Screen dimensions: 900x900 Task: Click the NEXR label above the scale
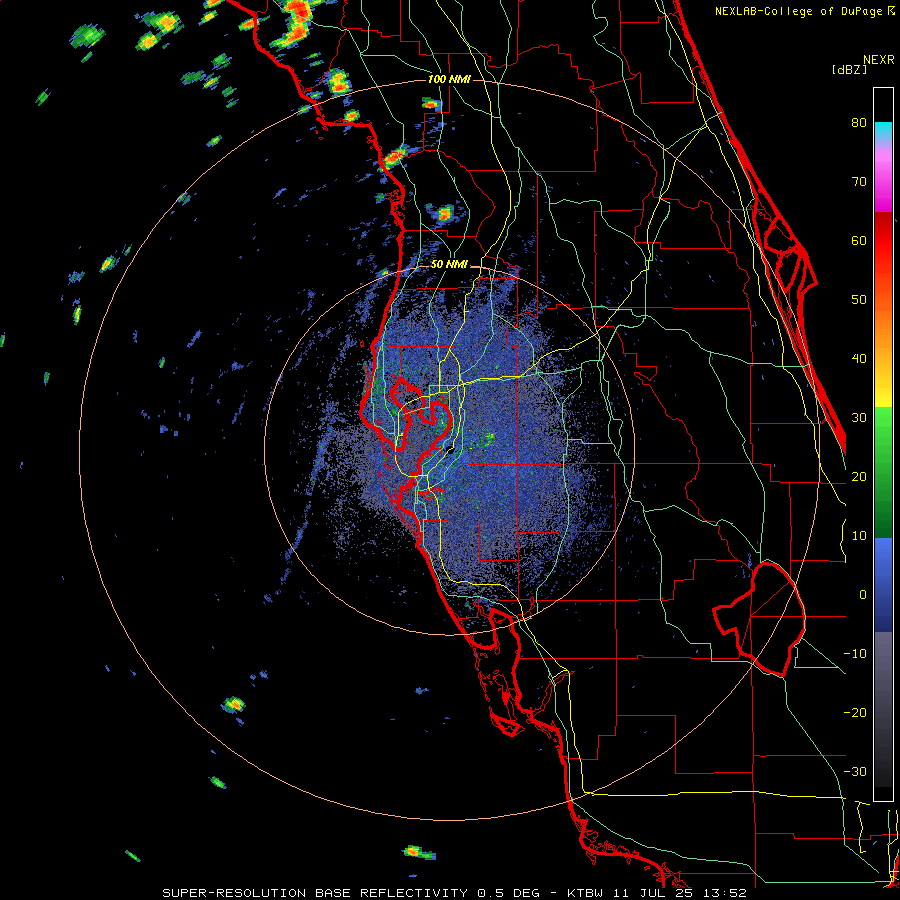pyautogui.click(x=879, y=60)
